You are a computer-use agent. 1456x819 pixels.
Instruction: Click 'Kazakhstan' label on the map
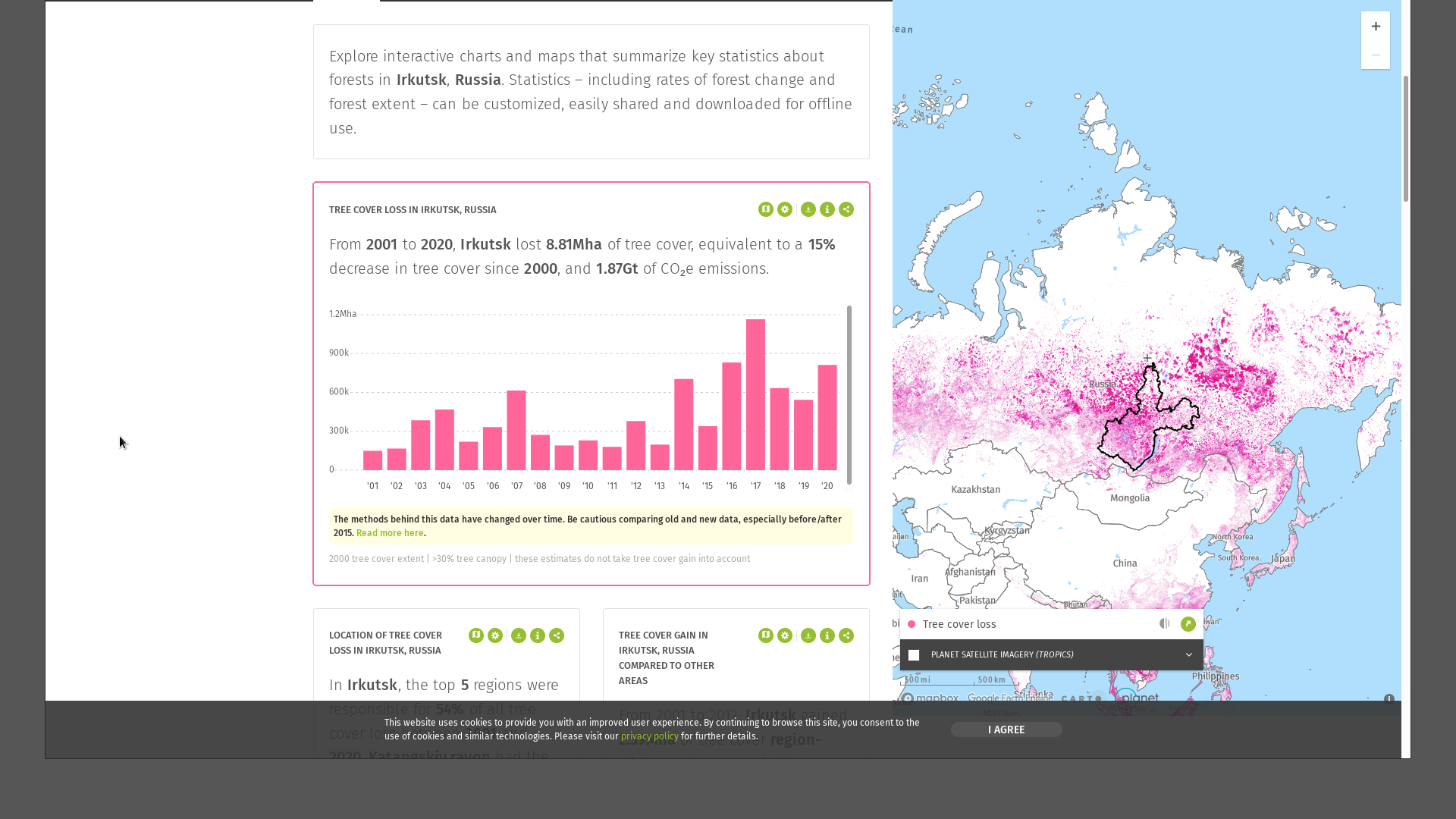pyautogui.click(x=976, y=490)
